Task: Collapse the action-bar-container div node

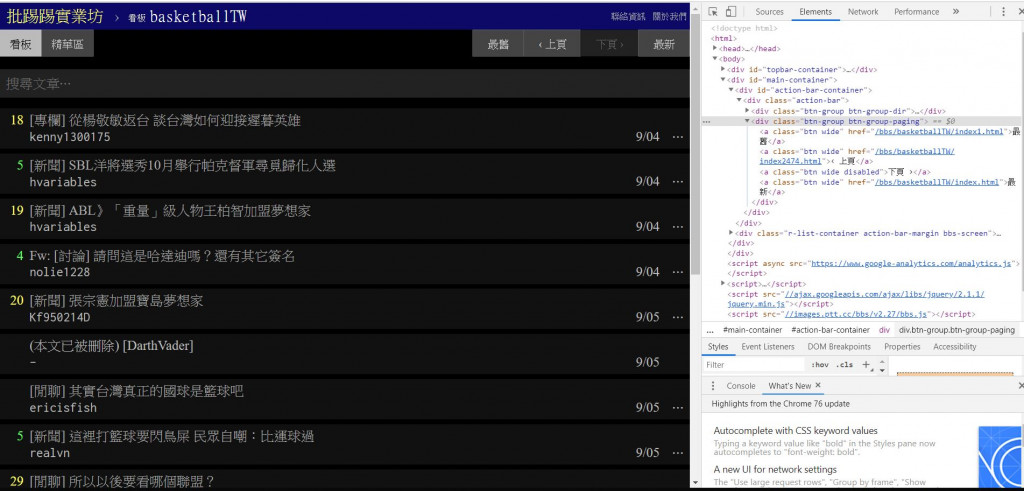Action: pos(731,90)
